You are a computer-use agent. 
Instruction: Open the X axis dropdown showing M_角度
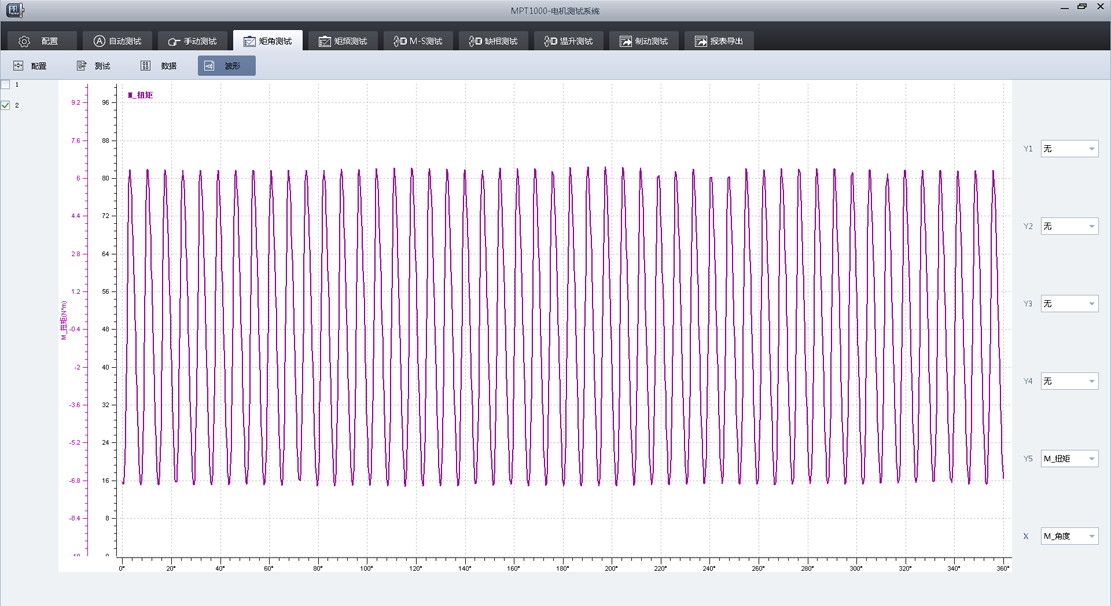[x=1069, y=536]
